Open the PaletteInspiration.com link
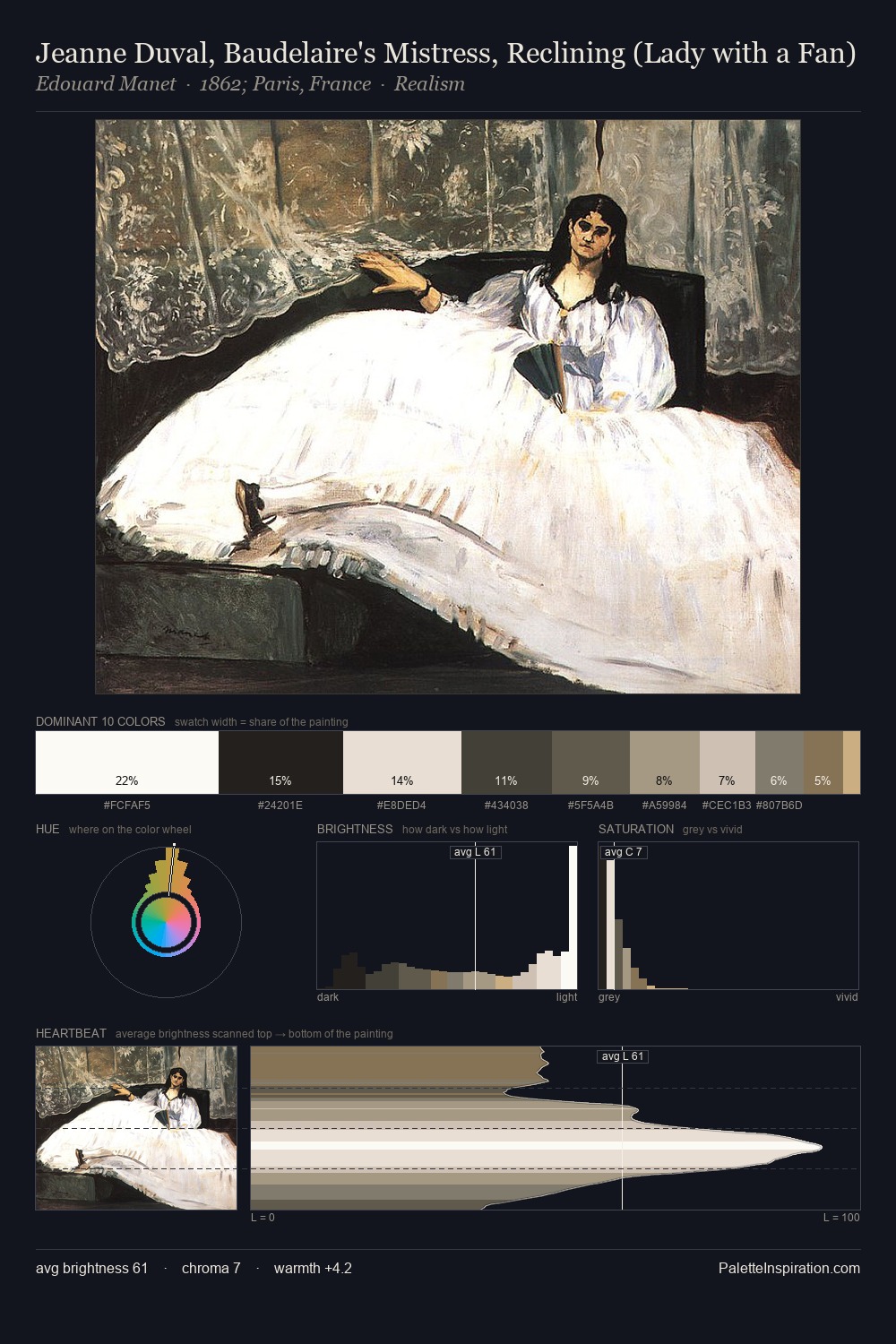 pos(789,1268)
